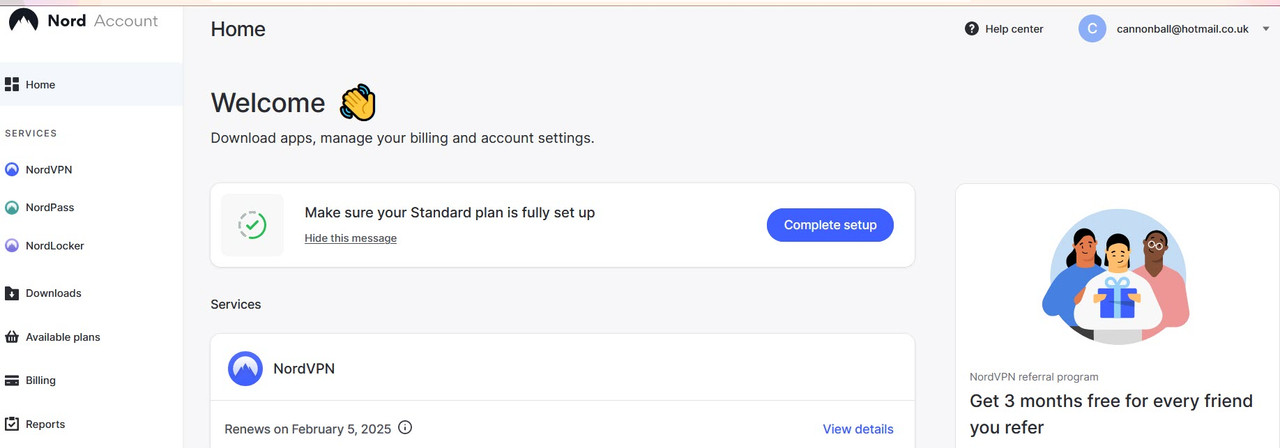Click the renewal date info icon
1280x448 pixels.
[x=405, y=428]
